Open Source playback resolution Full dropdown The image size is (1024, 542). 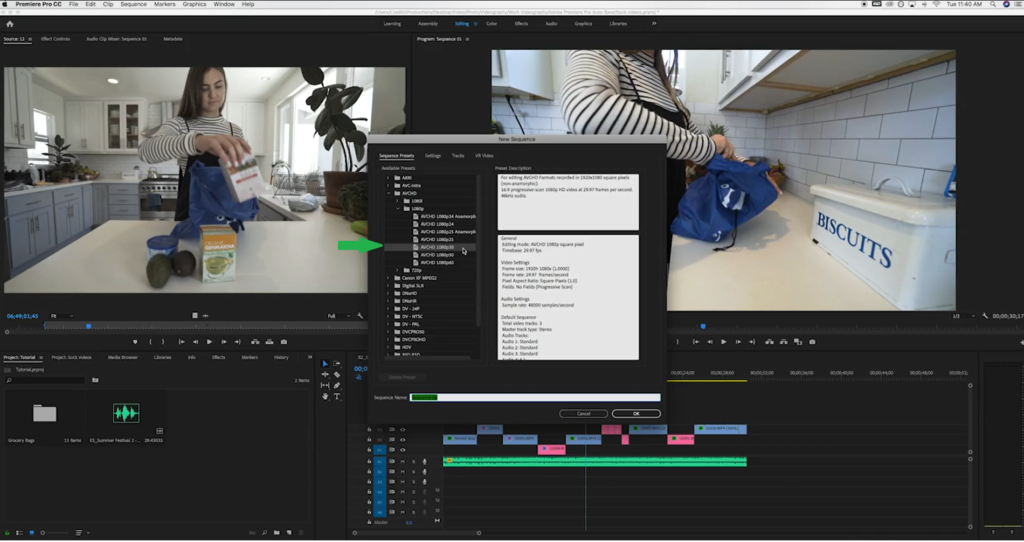[338, 316]
